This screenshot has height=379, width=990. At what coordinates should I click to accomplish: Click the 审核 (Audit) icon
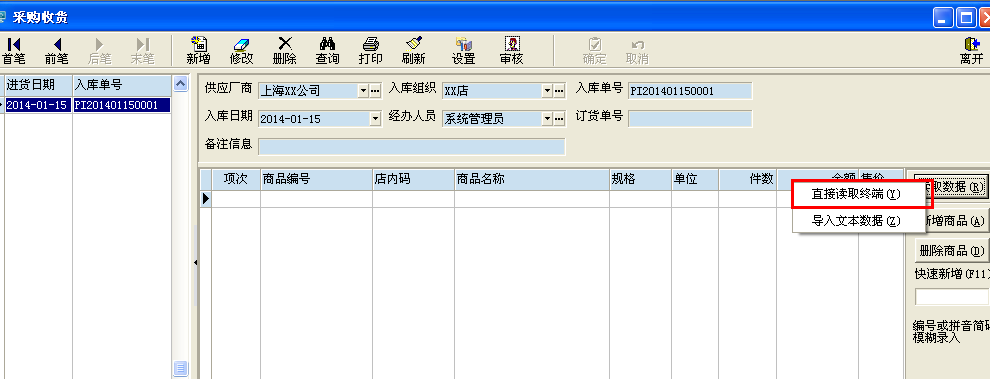point(511,51)
